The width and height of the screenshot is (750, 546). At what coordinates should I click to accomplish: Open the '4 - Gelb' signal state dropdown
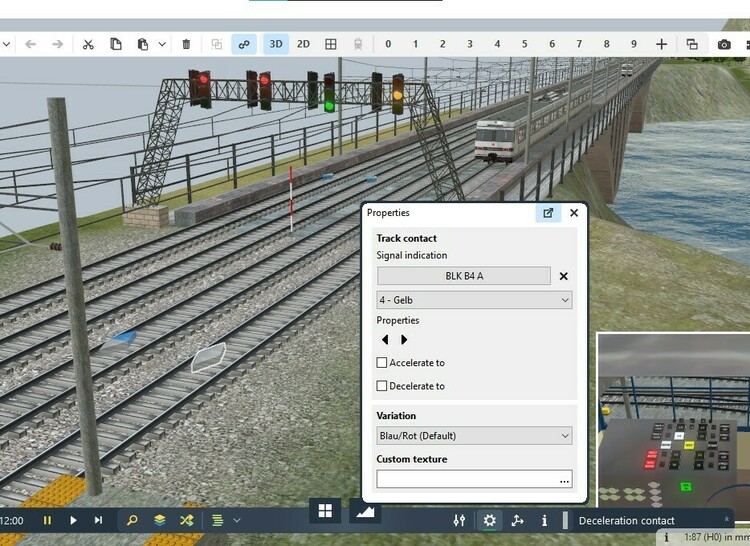pos(474,300)
